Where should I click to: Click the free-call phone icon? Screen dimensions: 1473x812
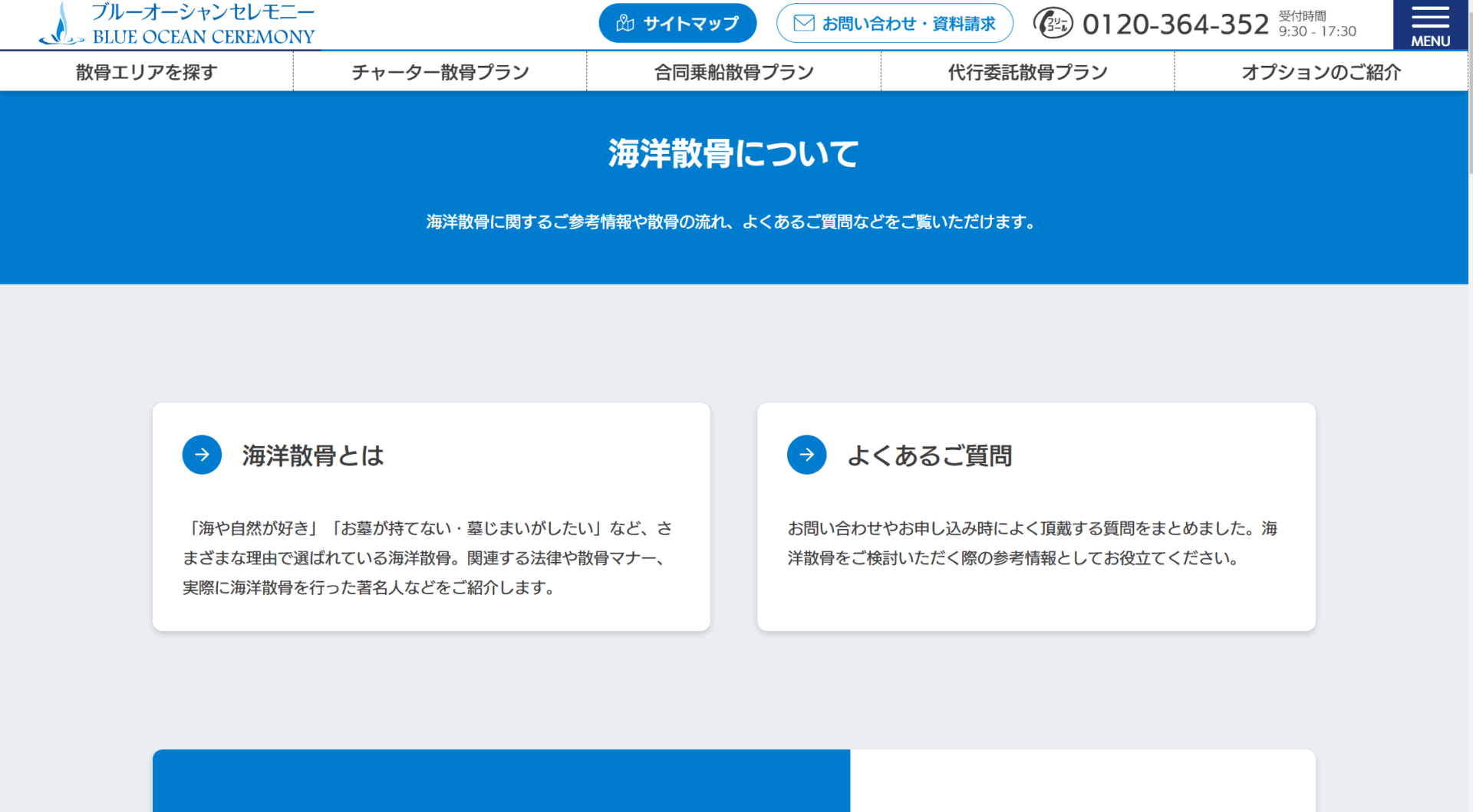[1053, 24]
